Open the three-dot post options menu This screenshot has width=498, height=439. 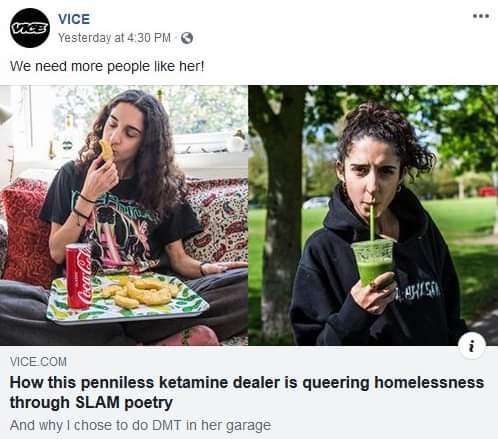(481, 16)
